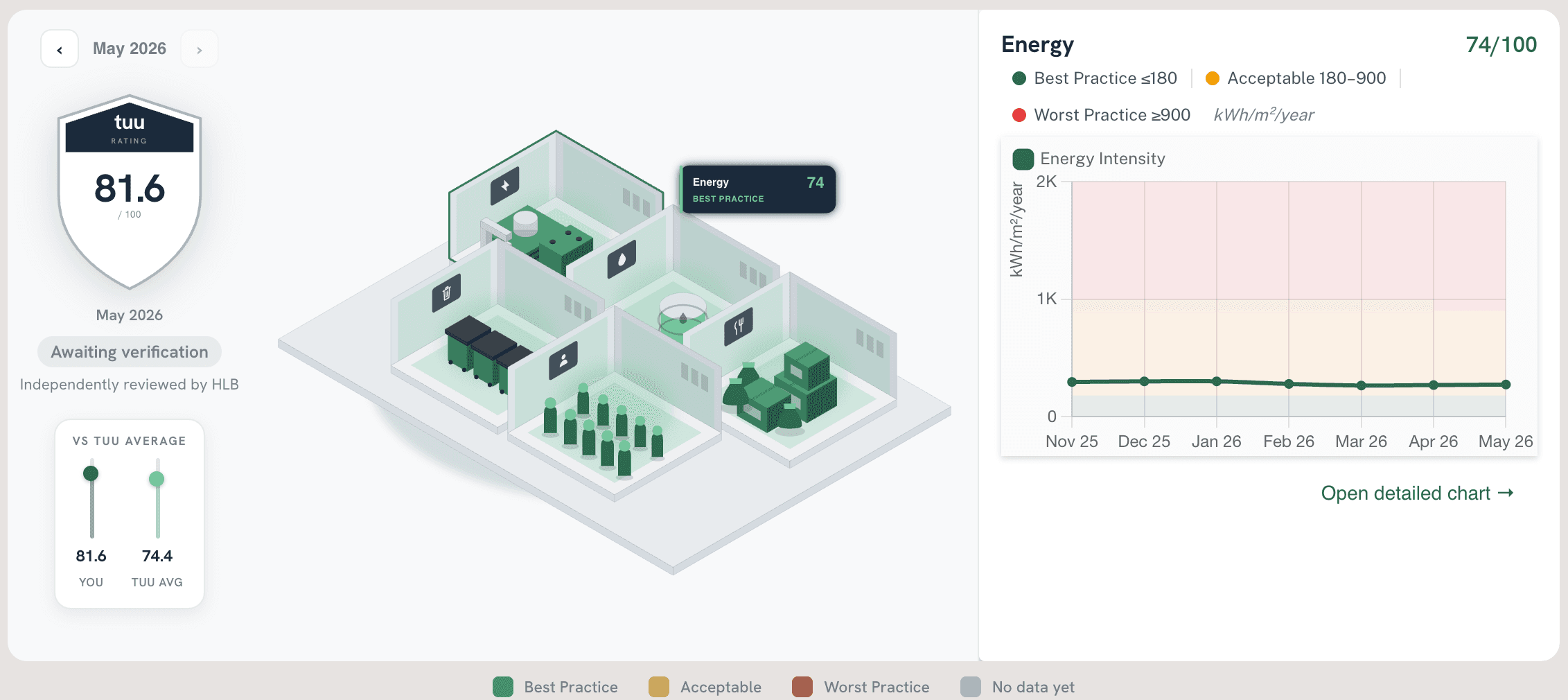Image resolution: width=1568 pixels, height=700 pixels.
Task: Click the Acceptable yellow legend swatch
Action: [659, 687]
